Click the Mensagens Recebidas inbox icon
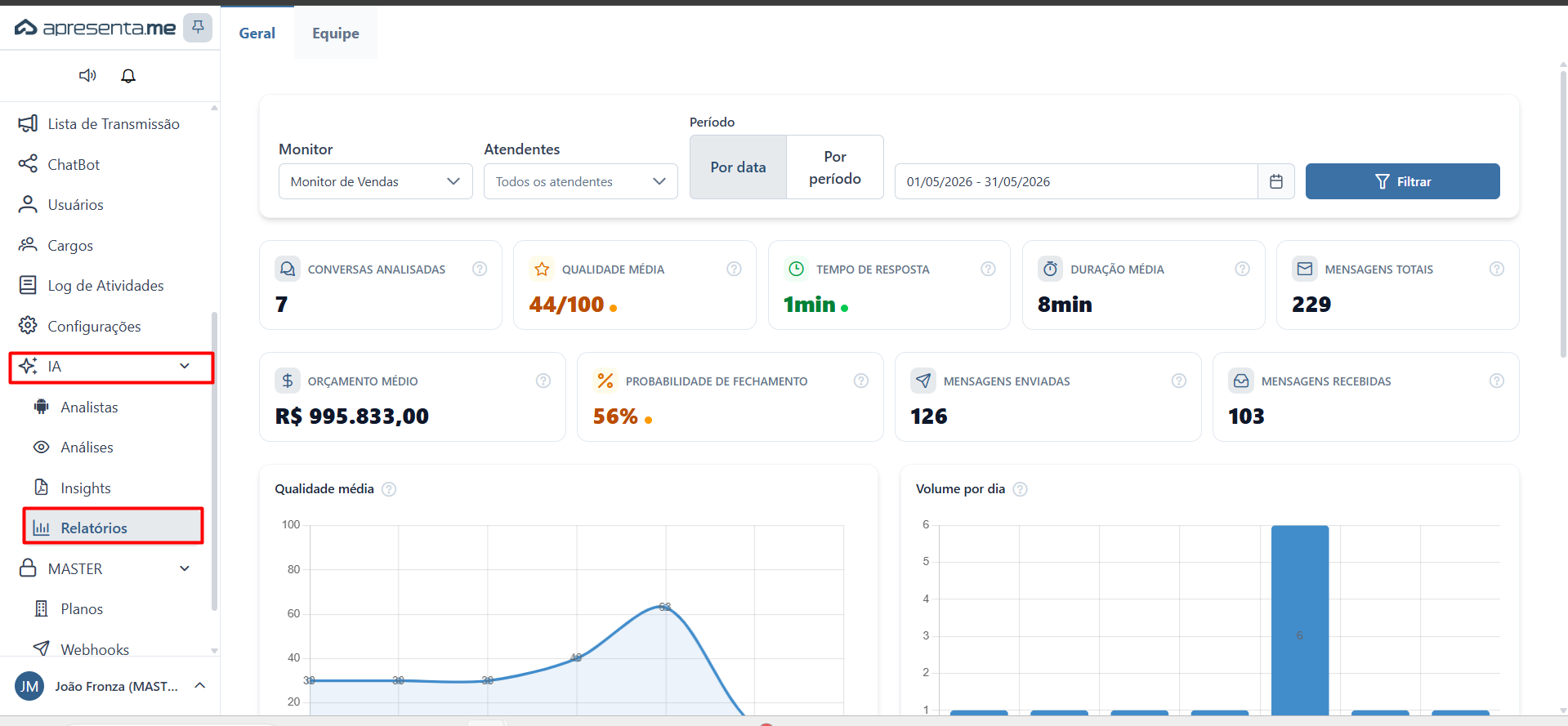Viewport: 1568px width, 726px height. (x=1241, y=381)
